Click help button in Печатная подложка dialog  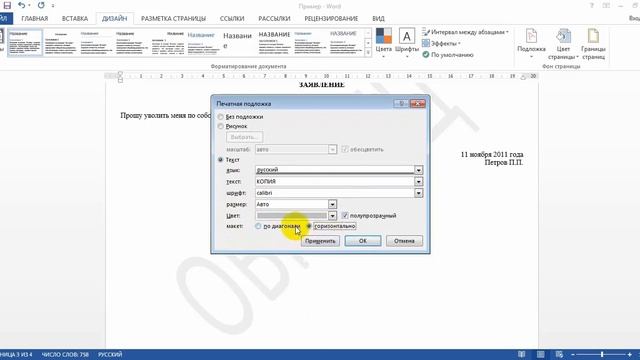click(401, 104)
